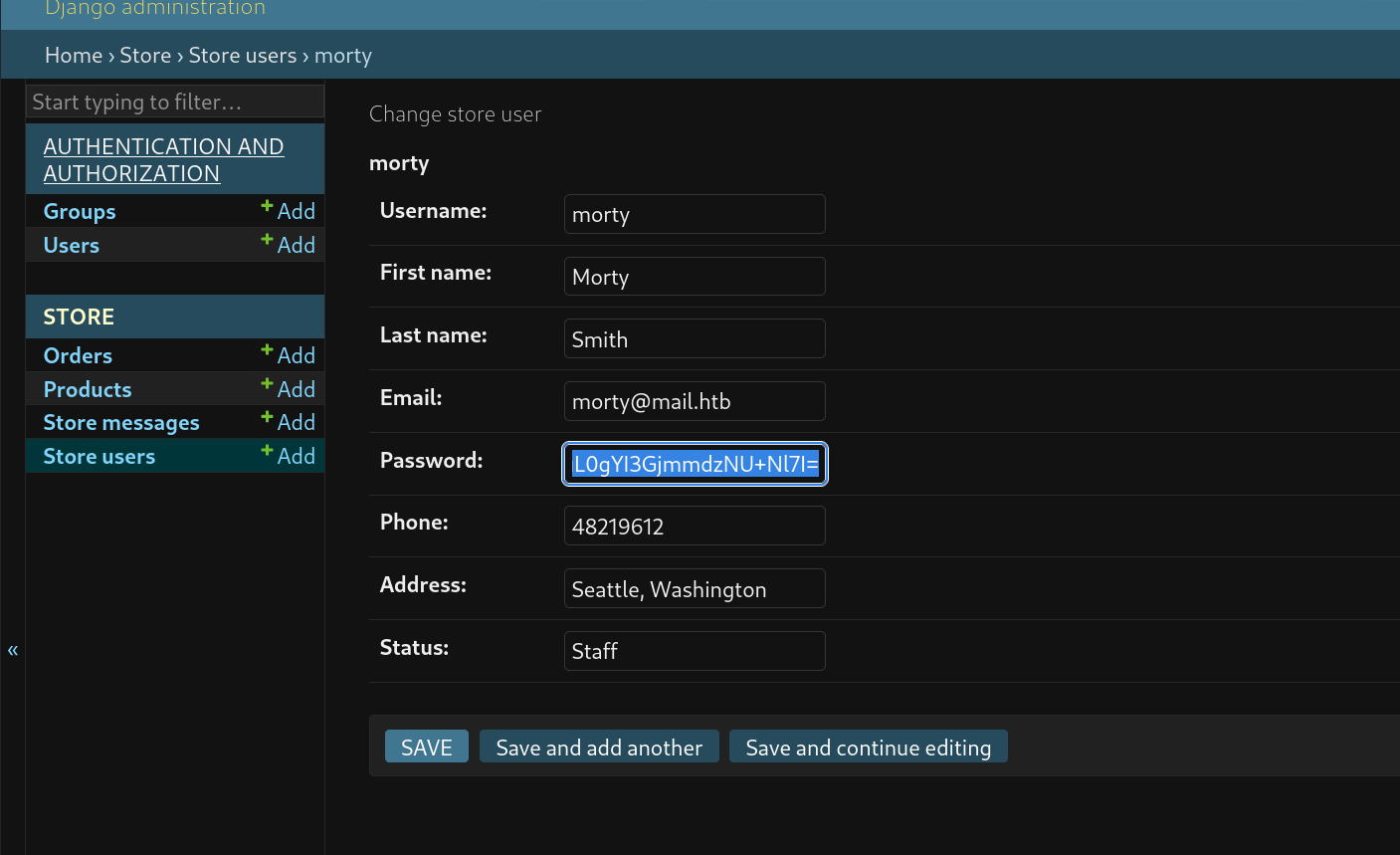Screen dimensions: 1400x855
Task: Click the Add link beside Store users
Action: point(289,456)
